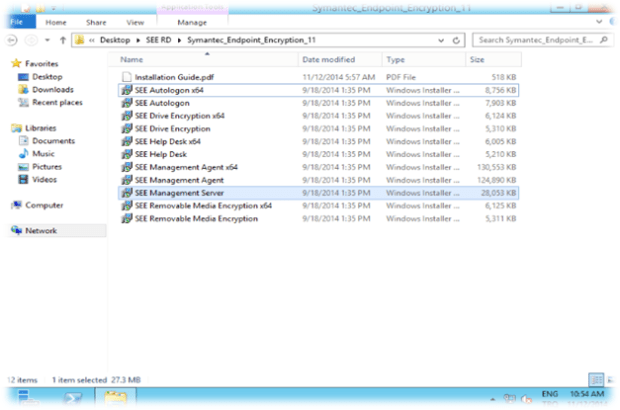Switch to large icons view in status bar
Screen dimensions: 620x410
tap(609, 380)
